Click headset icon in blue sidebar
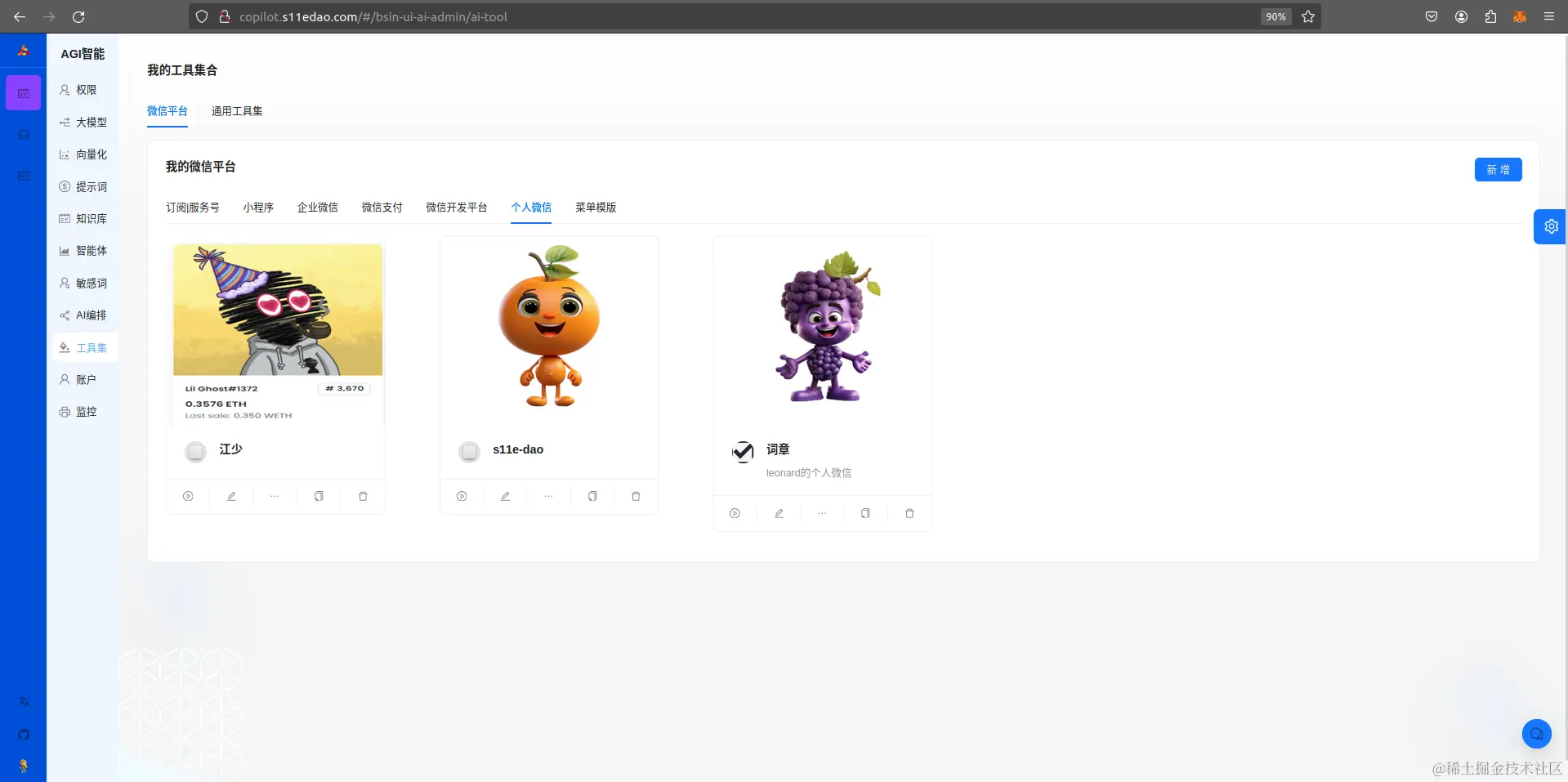Screen dimensions: 1568x782 tap(24, 134)
